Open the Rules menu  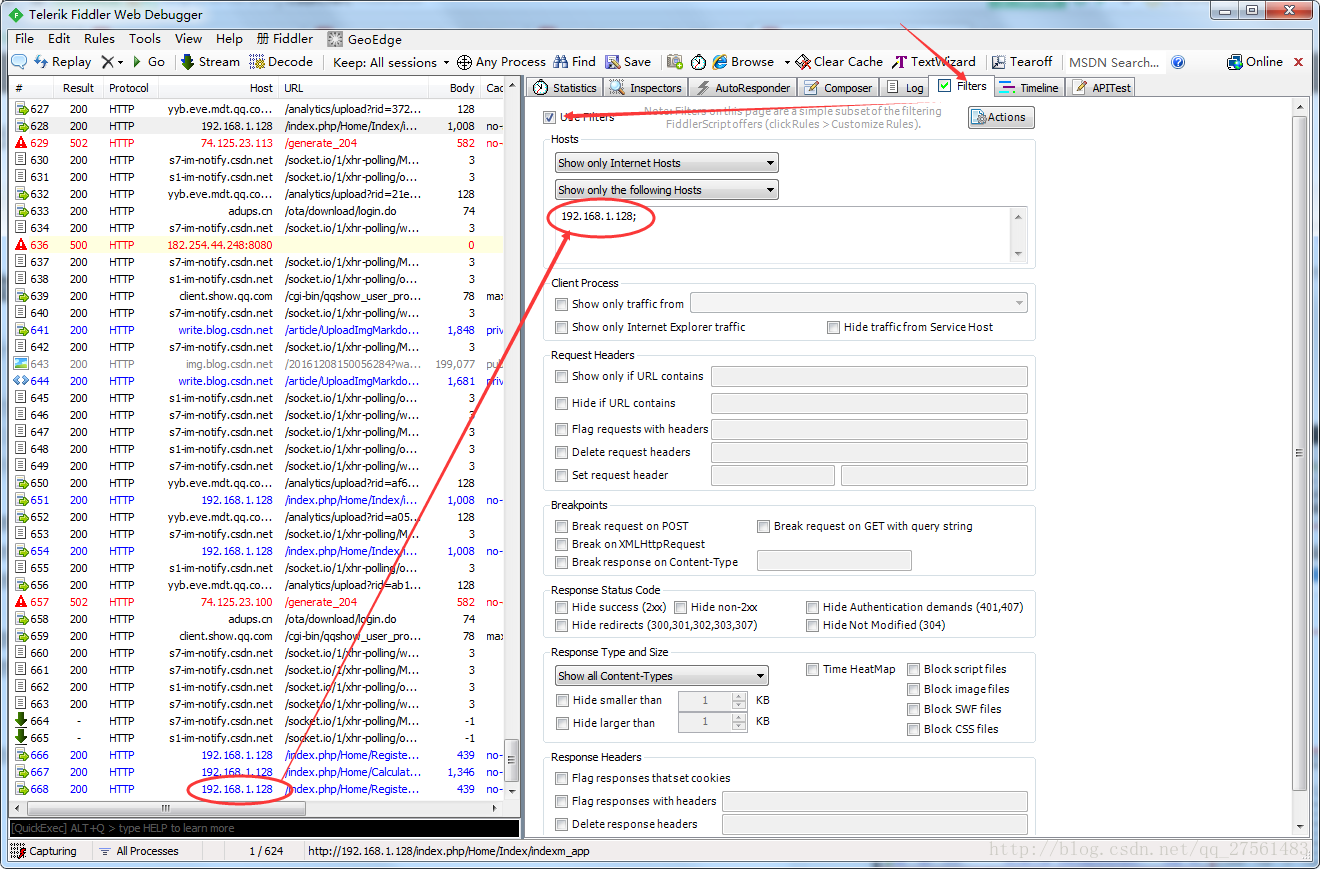[x=99, y=39]
